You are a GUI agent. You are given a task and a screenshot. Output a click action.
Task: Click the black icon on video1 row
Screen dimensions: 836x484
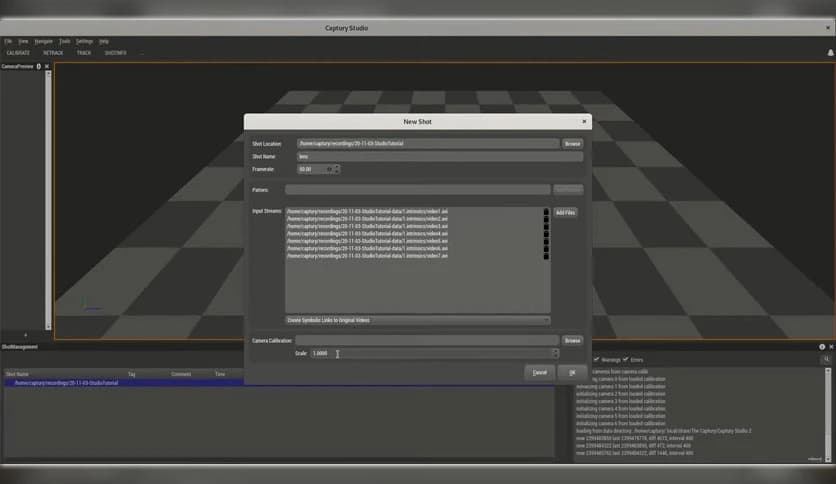pyautogui.click(x=546, y=212)
